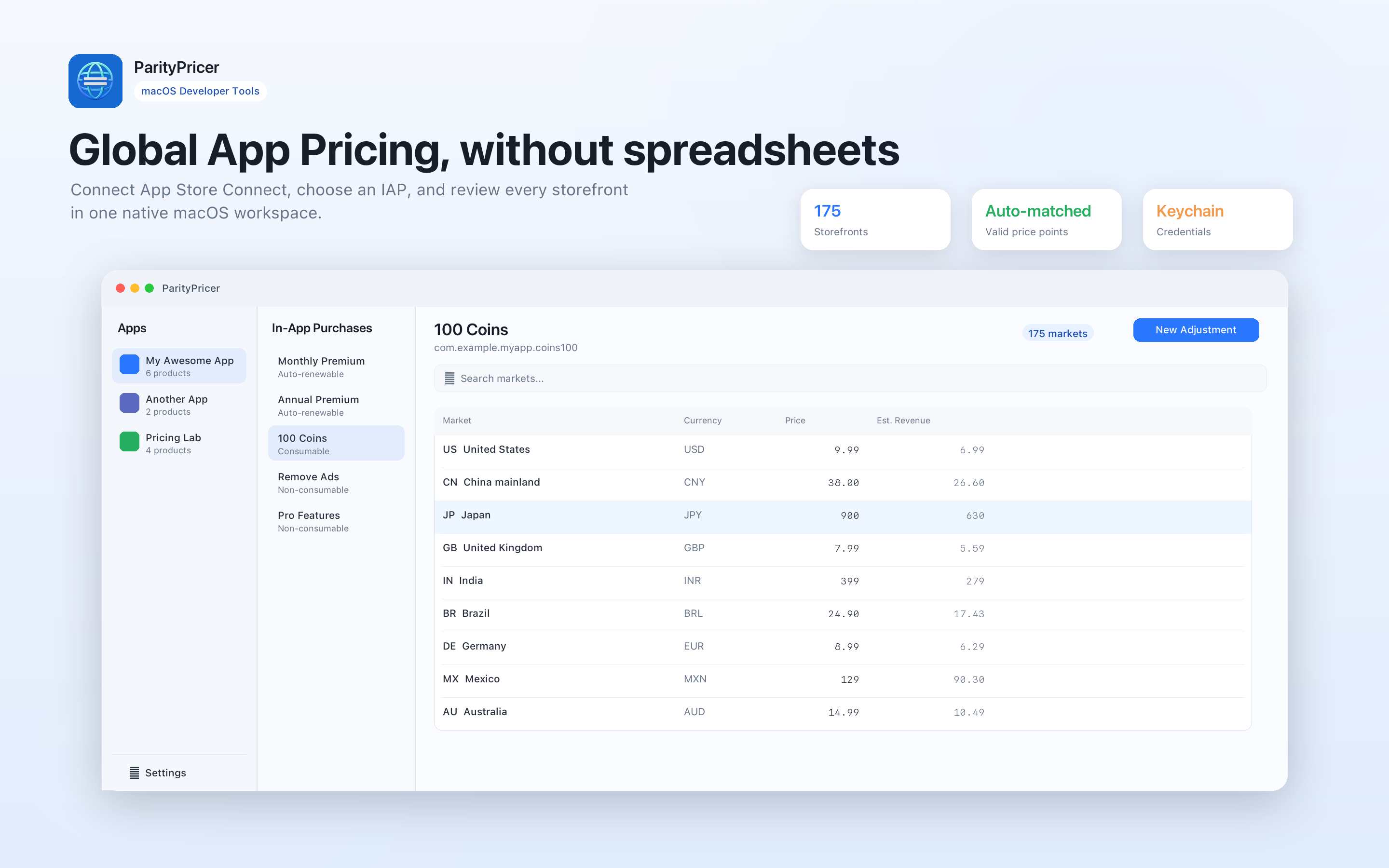The width and height of the screenshot is (1389, 868).
Task: Open the Monthly Premium purchase
Action: (x=336, y=366)
